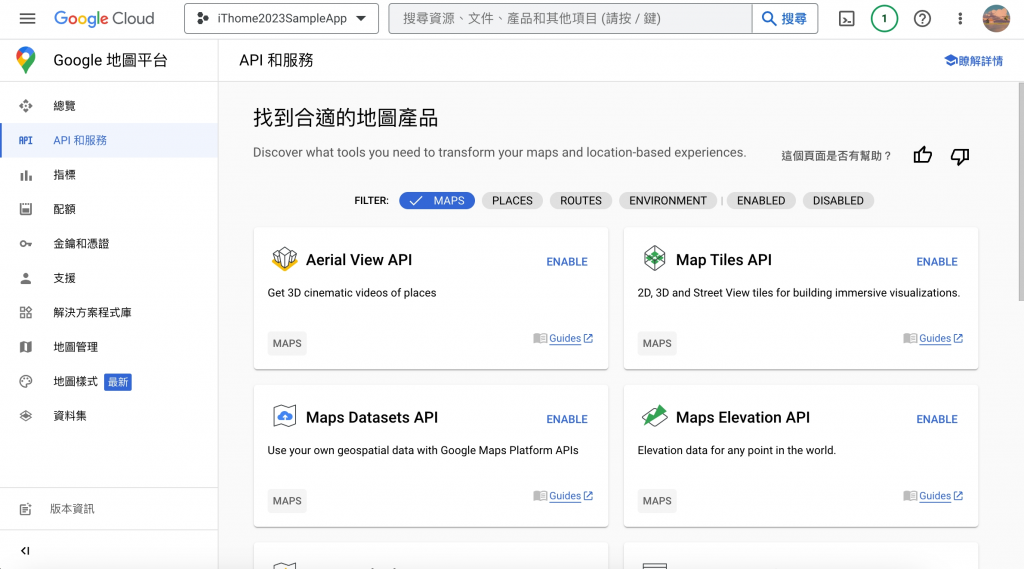Open 配額 quotas sidebar item
Image resolution: width=1024 pixels, height=569 pixels.
coord(109,209)
